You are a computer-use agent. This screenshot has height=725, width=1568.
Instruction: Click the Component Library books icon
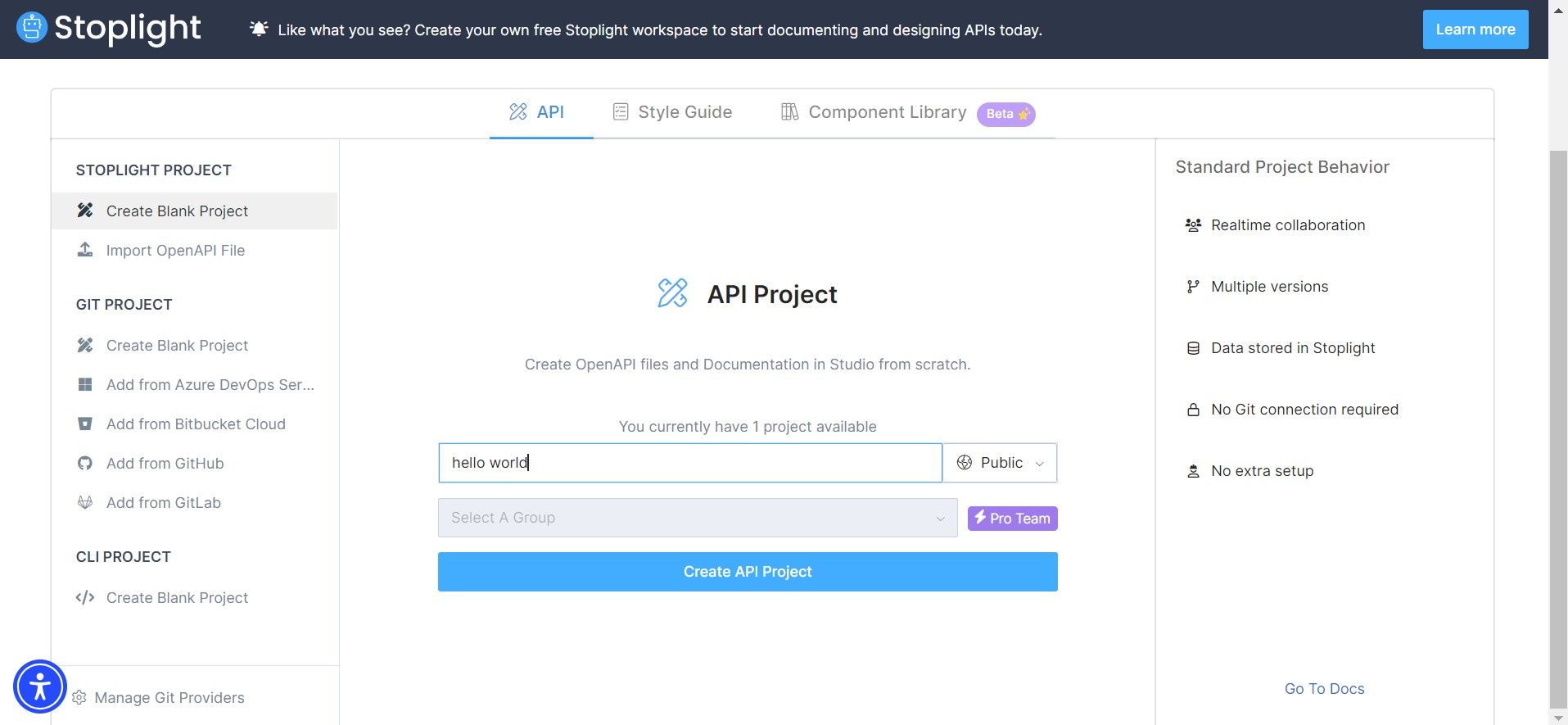(789, 112)
